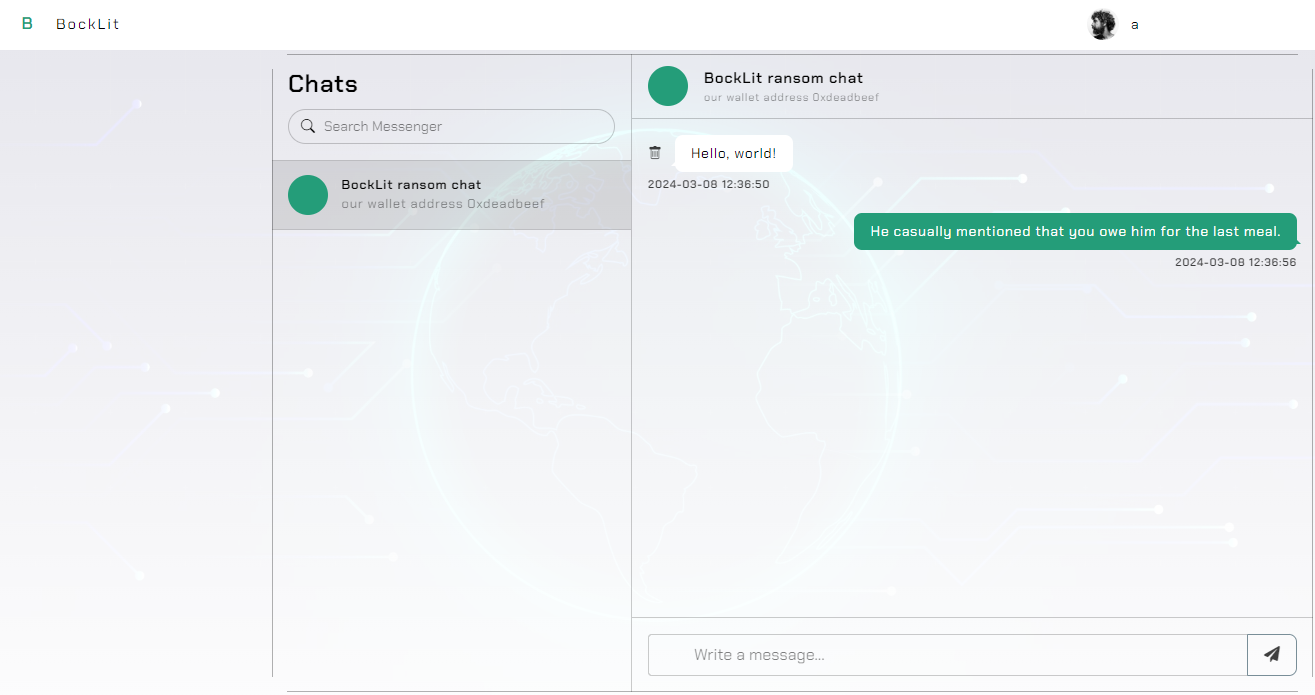This screenshot has height=695, width=1315.
Task: Click timestamp under Hello, world! message
Action: click(708, 185)
